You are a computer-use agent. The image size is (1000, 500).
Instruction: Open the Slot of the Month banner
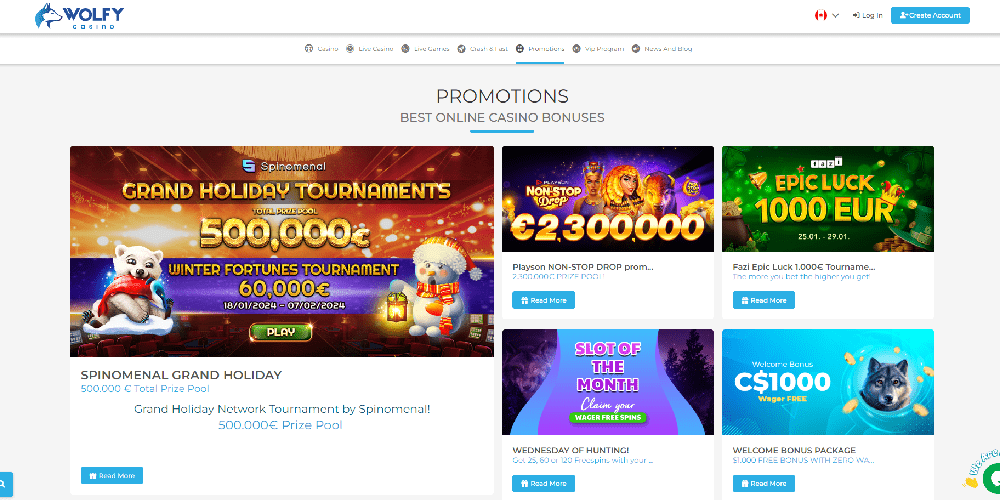tap(608, 382)
